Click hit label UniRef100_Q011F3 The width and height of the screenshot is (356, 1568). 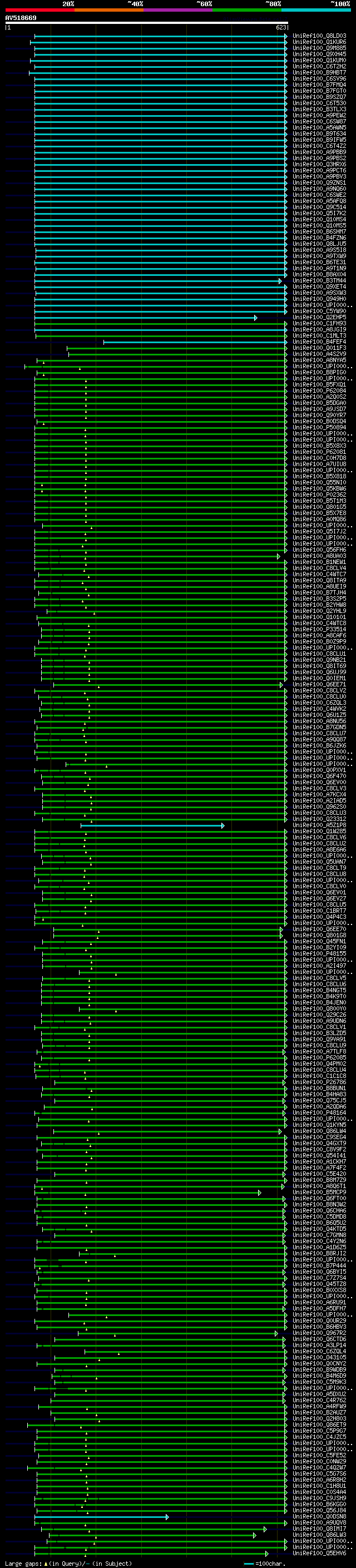pyautogui.click(x=319, y=348)
